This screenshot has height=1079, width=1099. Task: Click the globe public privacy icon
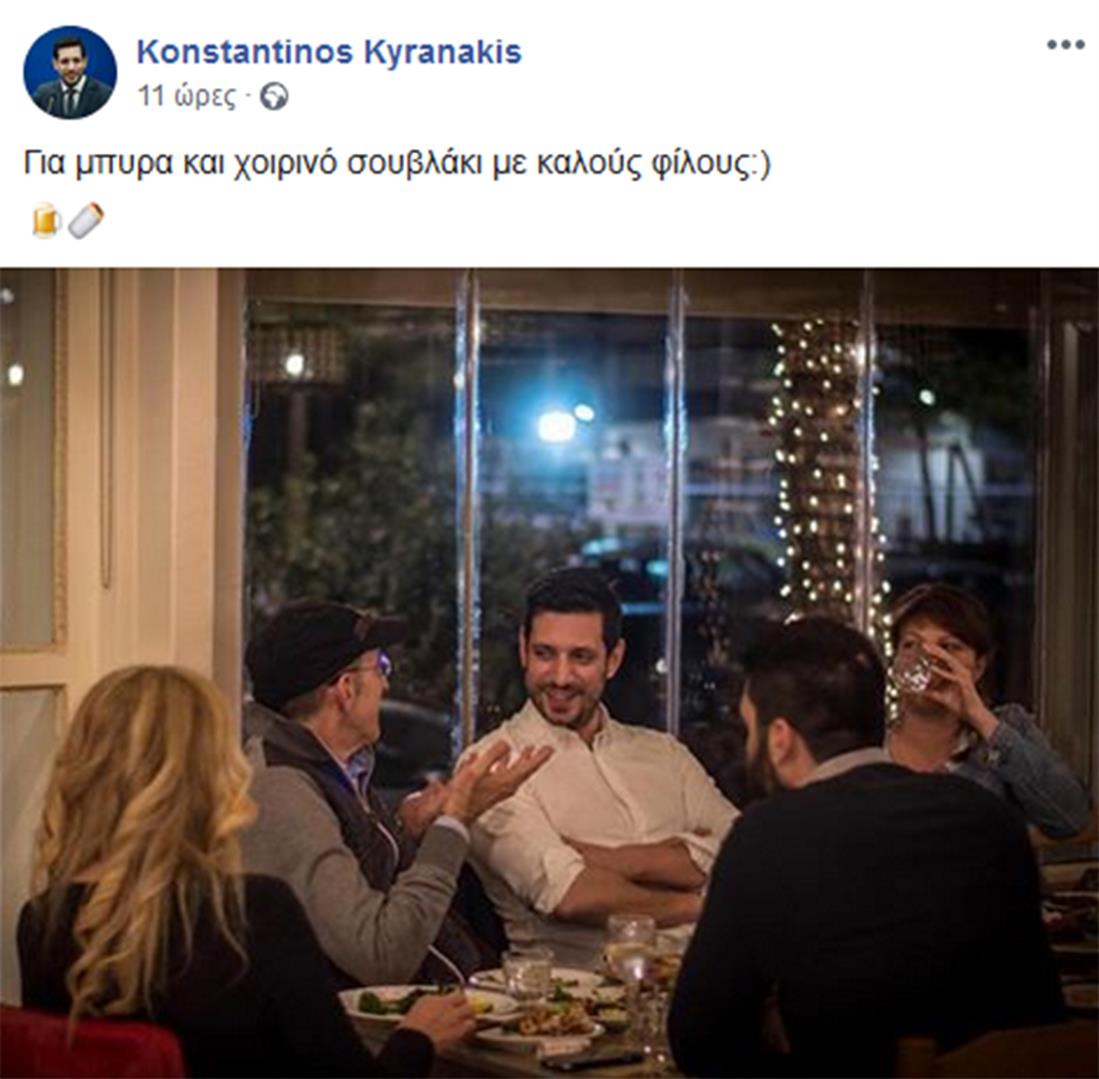click(x=274, y=97)
